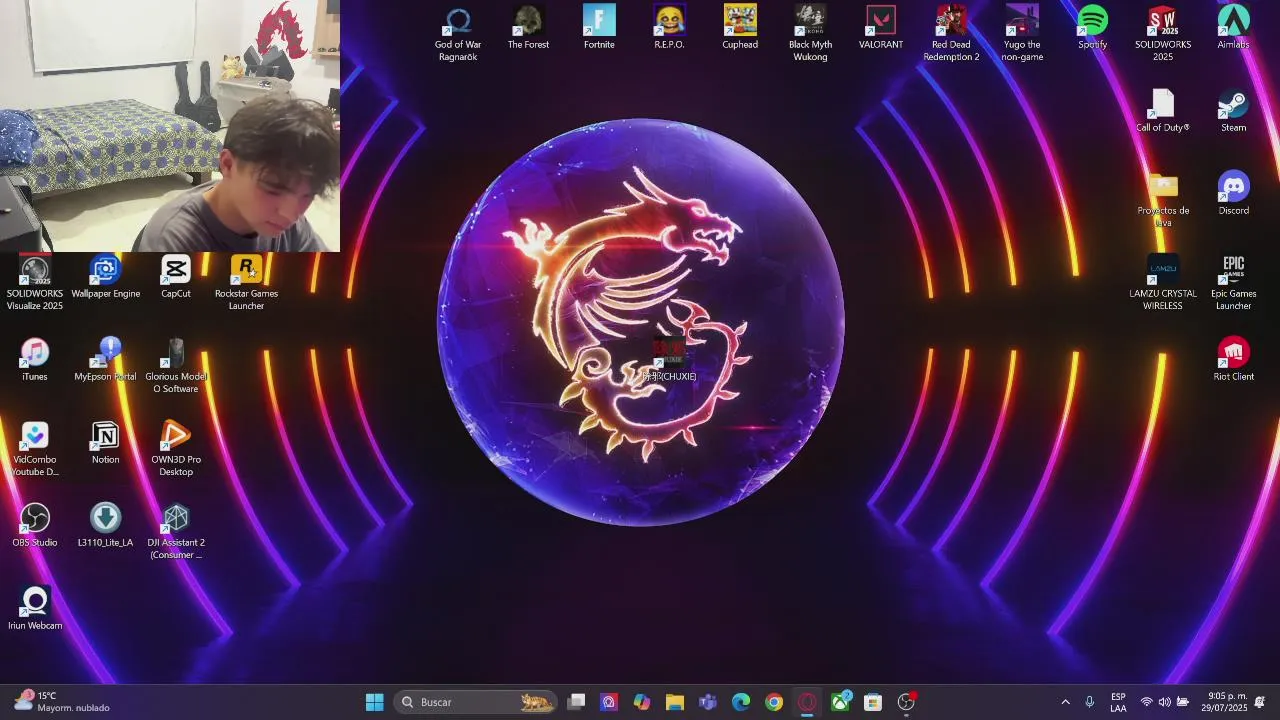
Task: Open the notifications bell icon
Action: (x=1260, y=702)
